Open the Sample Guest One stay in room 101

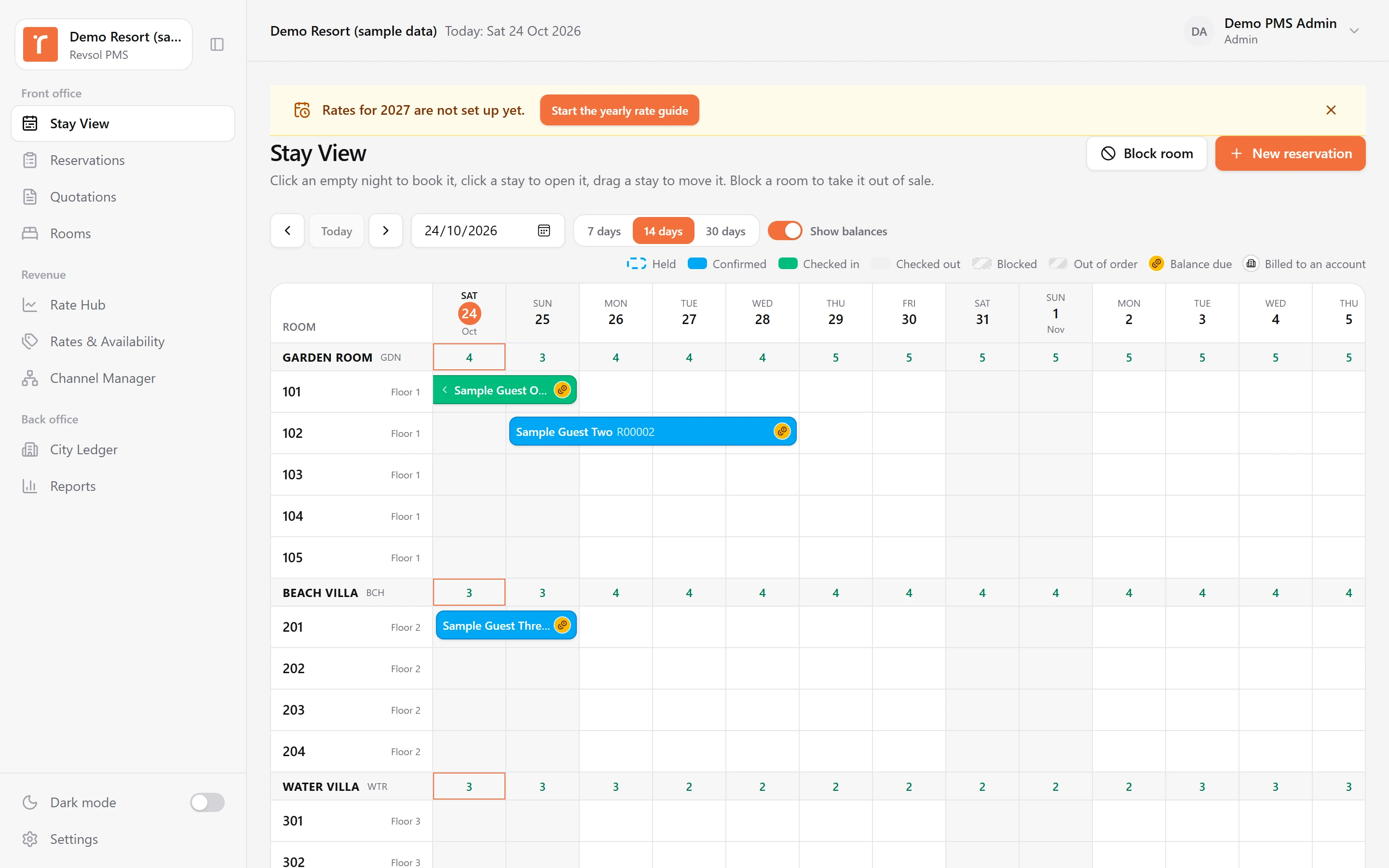tap(504, 391)
